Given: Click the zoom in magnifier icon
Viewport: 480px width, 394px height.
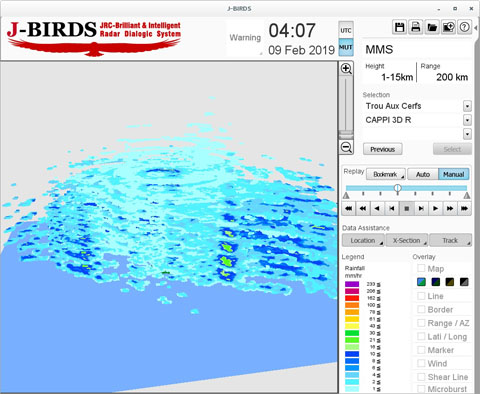Looking at the screenshot, I should coord(346,69).
